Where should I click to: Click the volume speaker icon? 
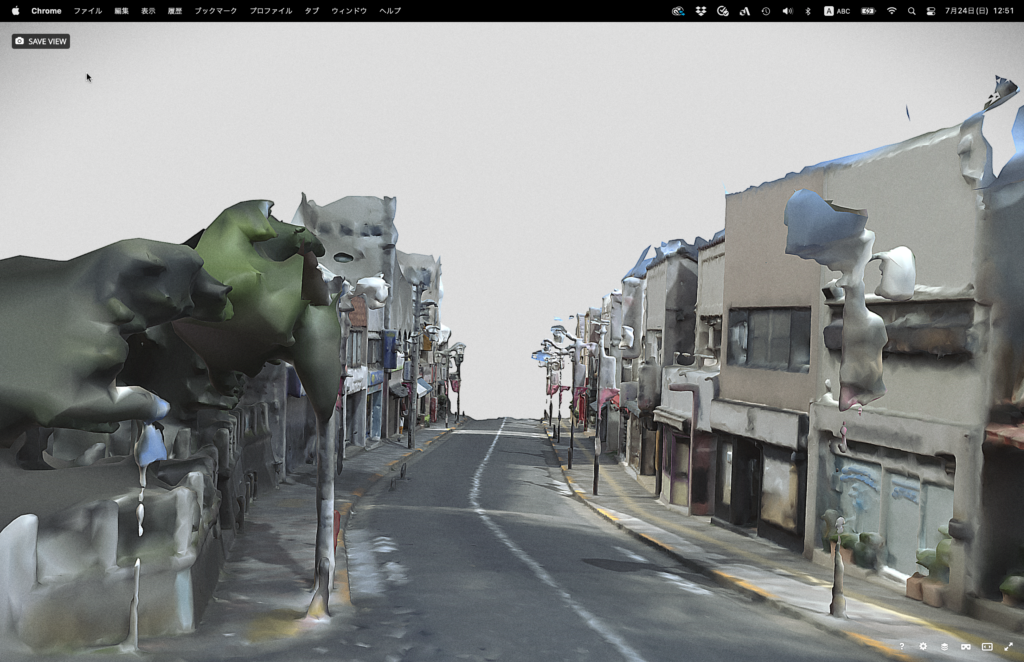coord(786,11)
